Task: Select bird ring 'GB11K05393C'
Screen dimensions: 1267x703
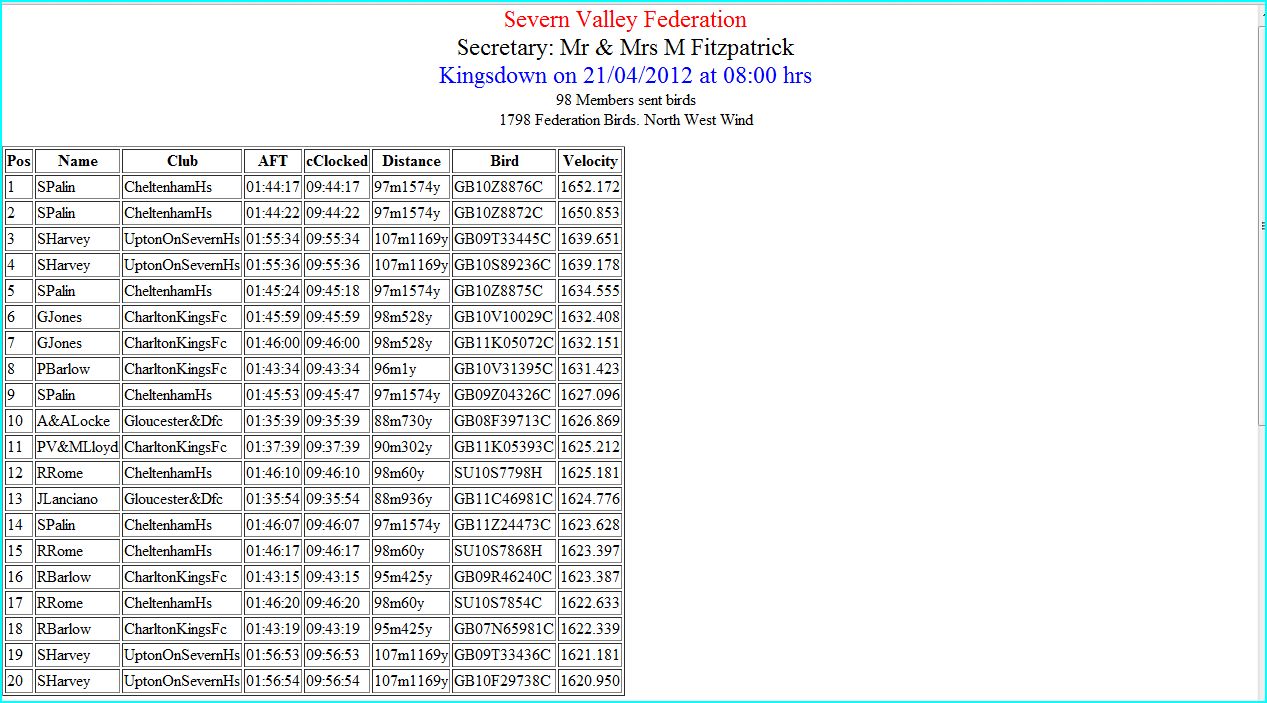Action: tap(505, 447)
